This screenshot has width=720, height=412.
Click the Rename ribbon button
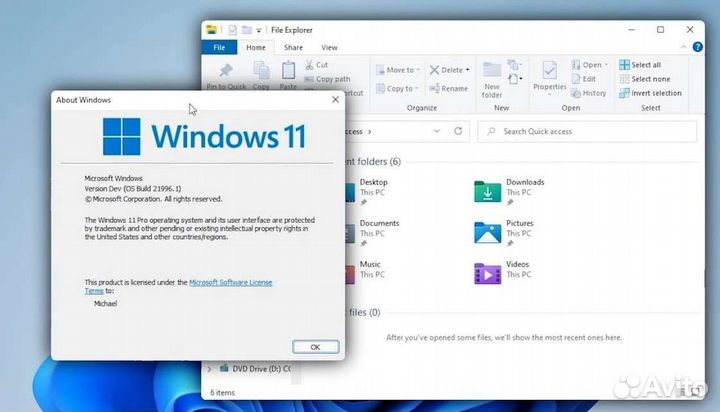point(448,88)
